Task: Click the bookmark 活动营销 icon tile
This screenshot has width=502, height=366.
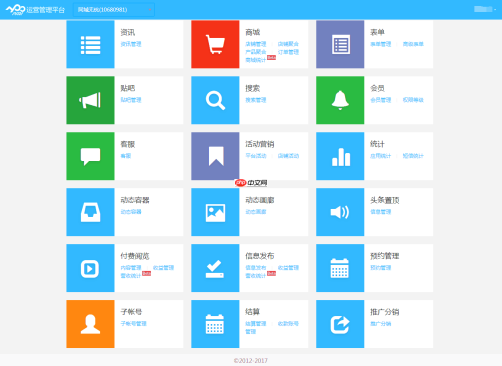Action: [215, 156]
